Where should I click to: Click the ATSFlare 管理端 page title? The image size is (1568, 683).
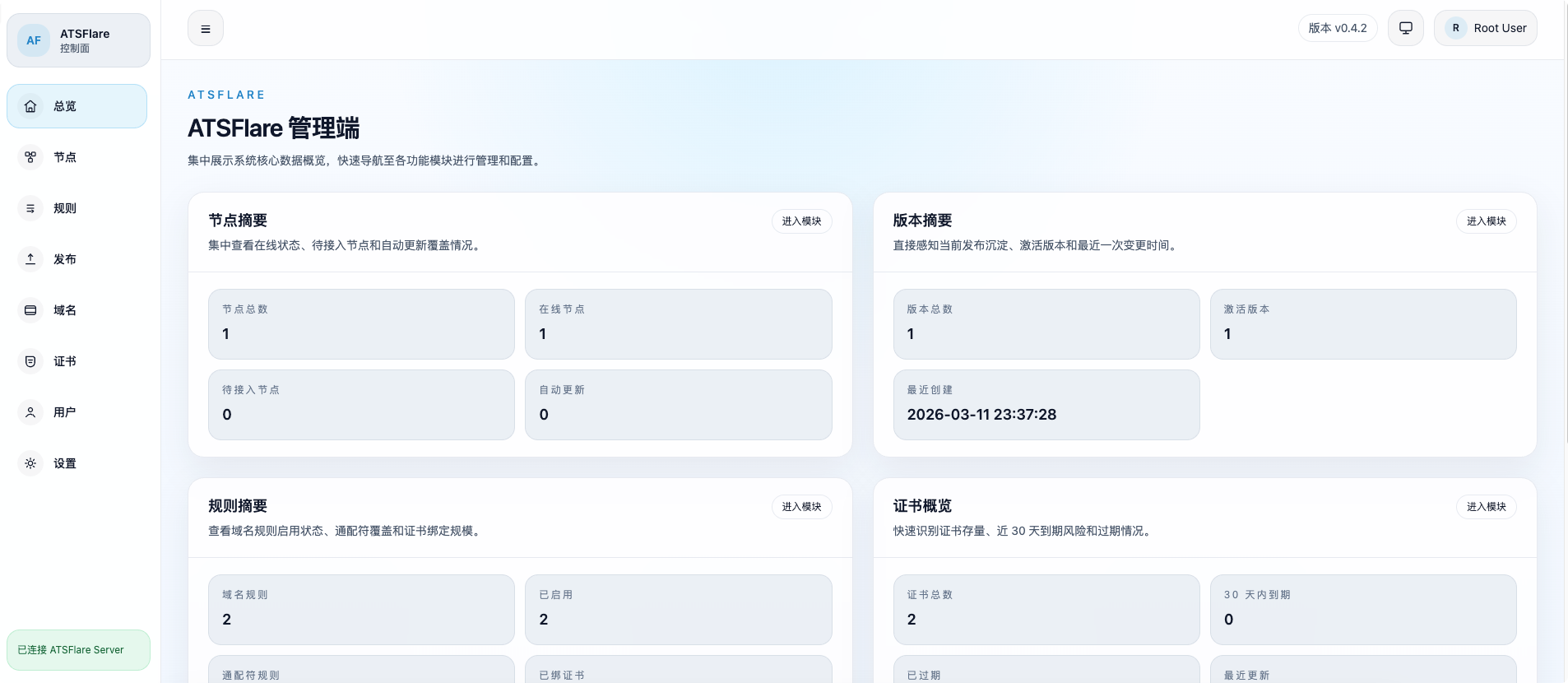(273, 128)
